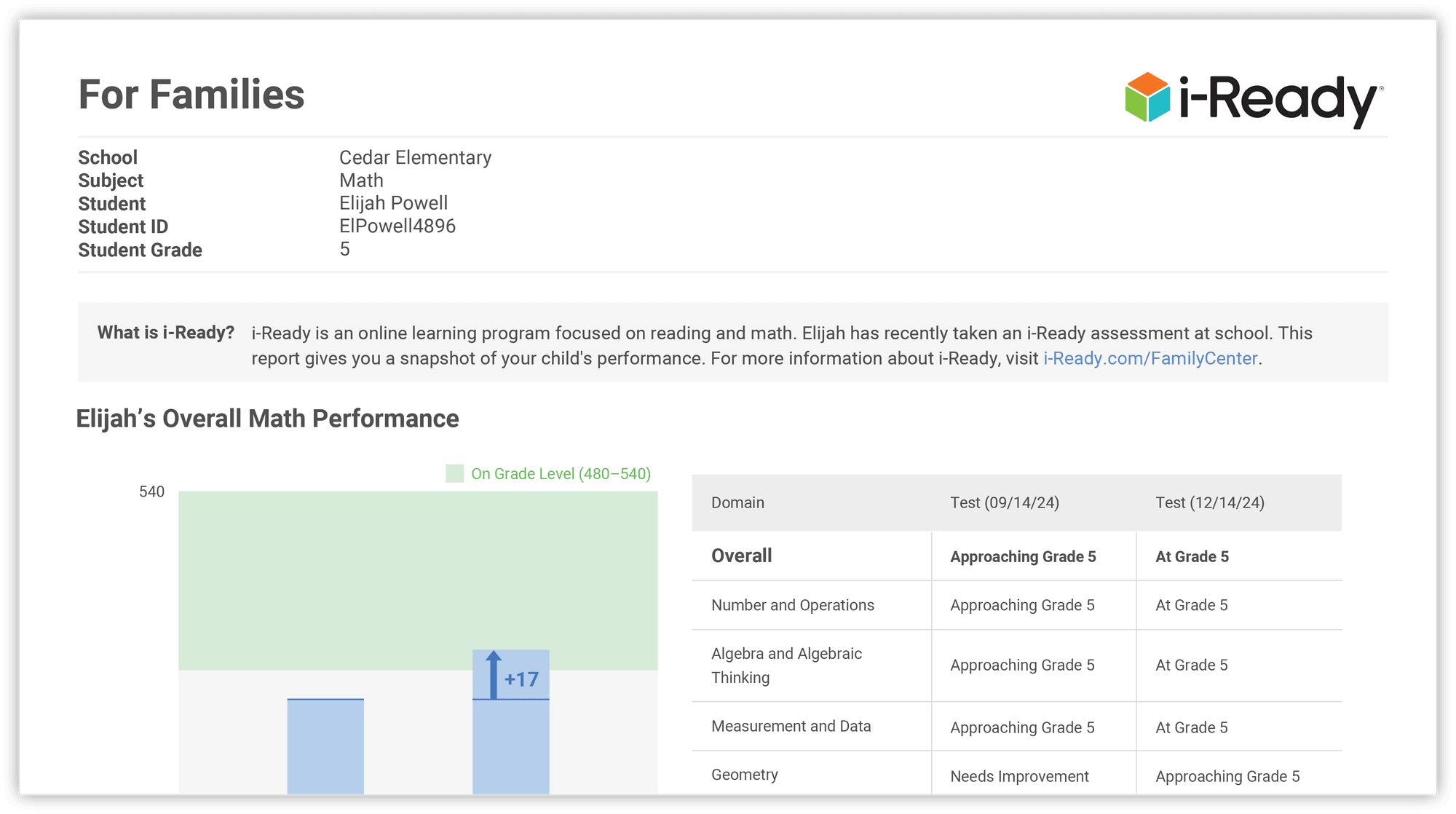The height and width of the screenshot is (814, 1456).
Task: Click the Measurement and Data domain
Action: click(791, 726)
